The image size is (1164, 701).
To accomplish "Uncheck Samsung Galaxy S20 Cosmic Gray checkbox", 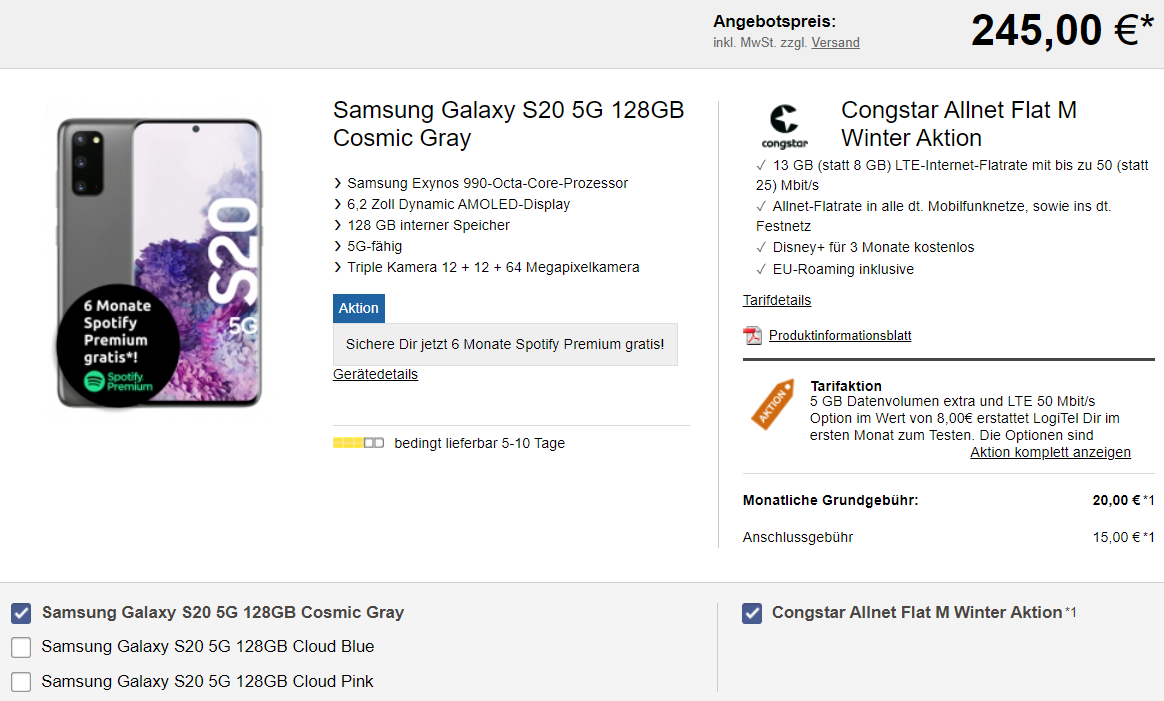I will 22,613.
